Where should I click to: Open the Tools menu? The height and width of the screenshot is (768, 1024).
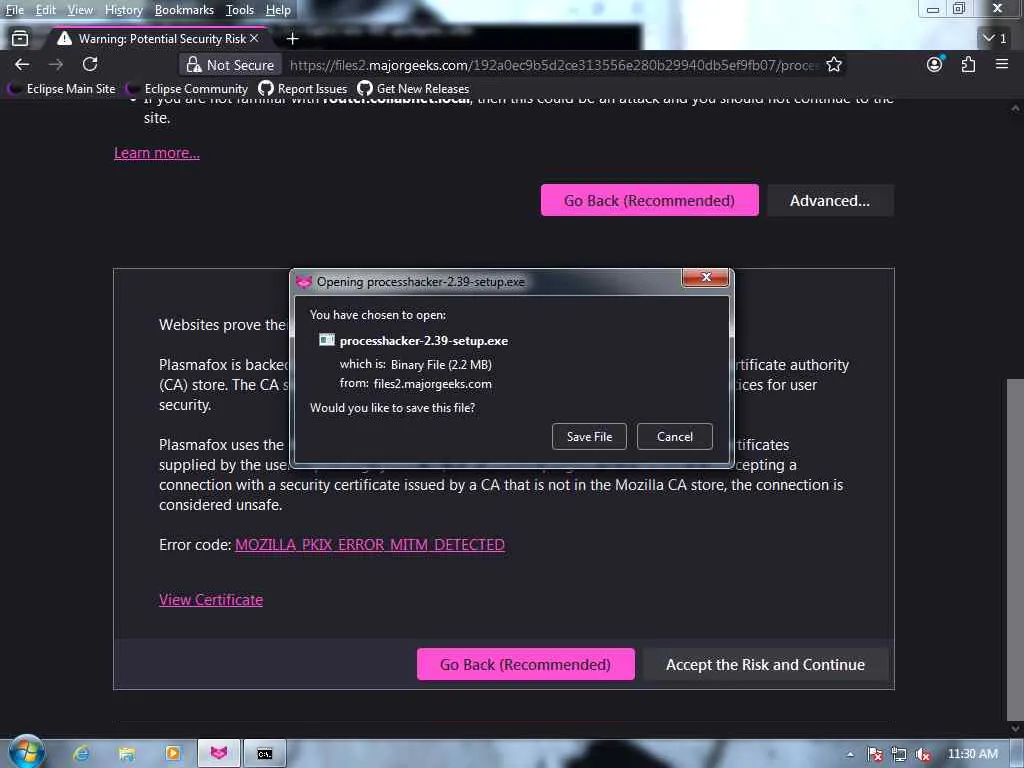pyautogui.click(x=240, y=10)
